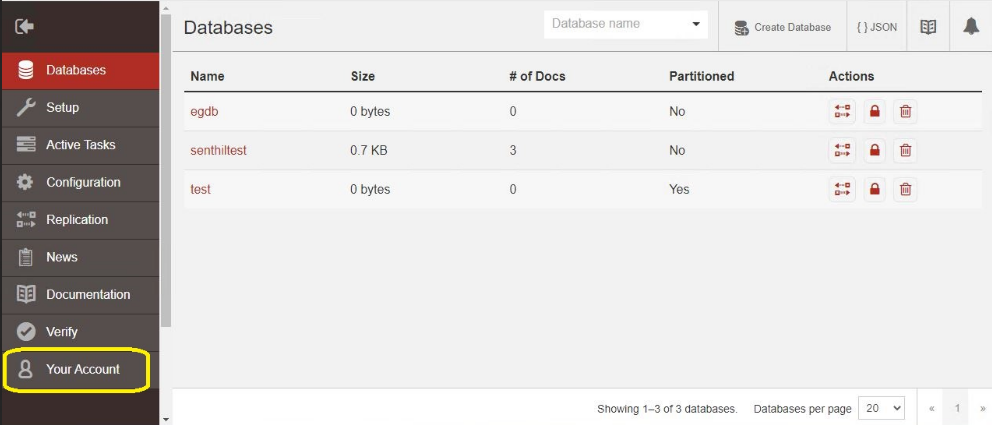Open the egdb database link

click(x=204, y=112)
